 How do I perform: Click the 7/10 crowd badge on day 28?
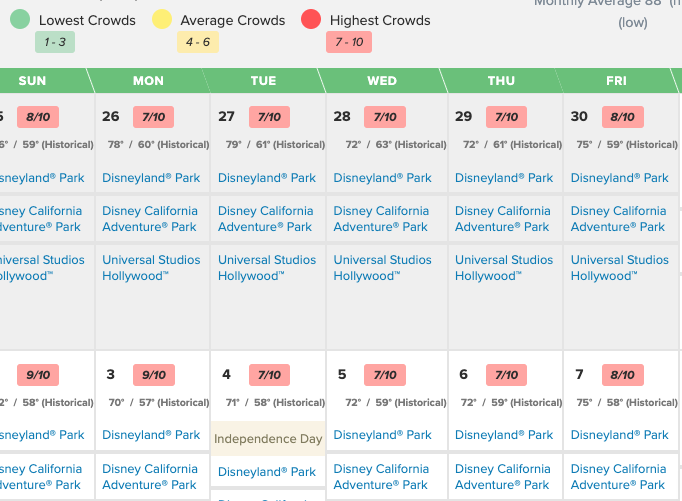385,117
